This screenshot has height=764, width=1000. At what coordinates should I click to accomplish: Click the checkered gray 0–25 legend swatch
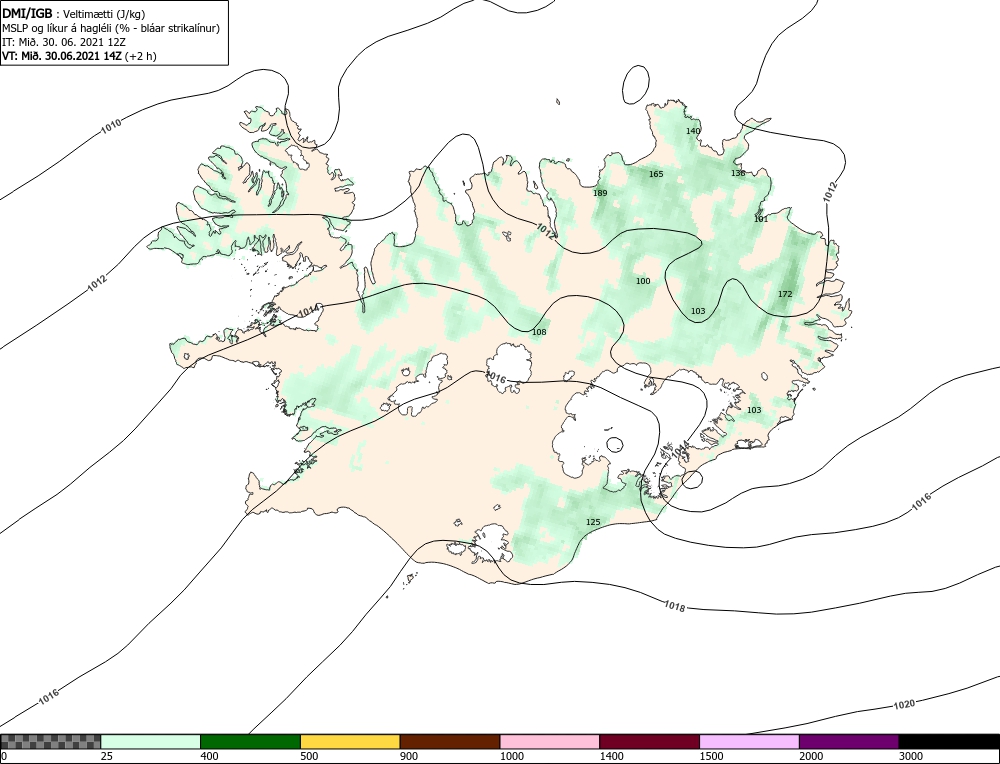[50, 742]
